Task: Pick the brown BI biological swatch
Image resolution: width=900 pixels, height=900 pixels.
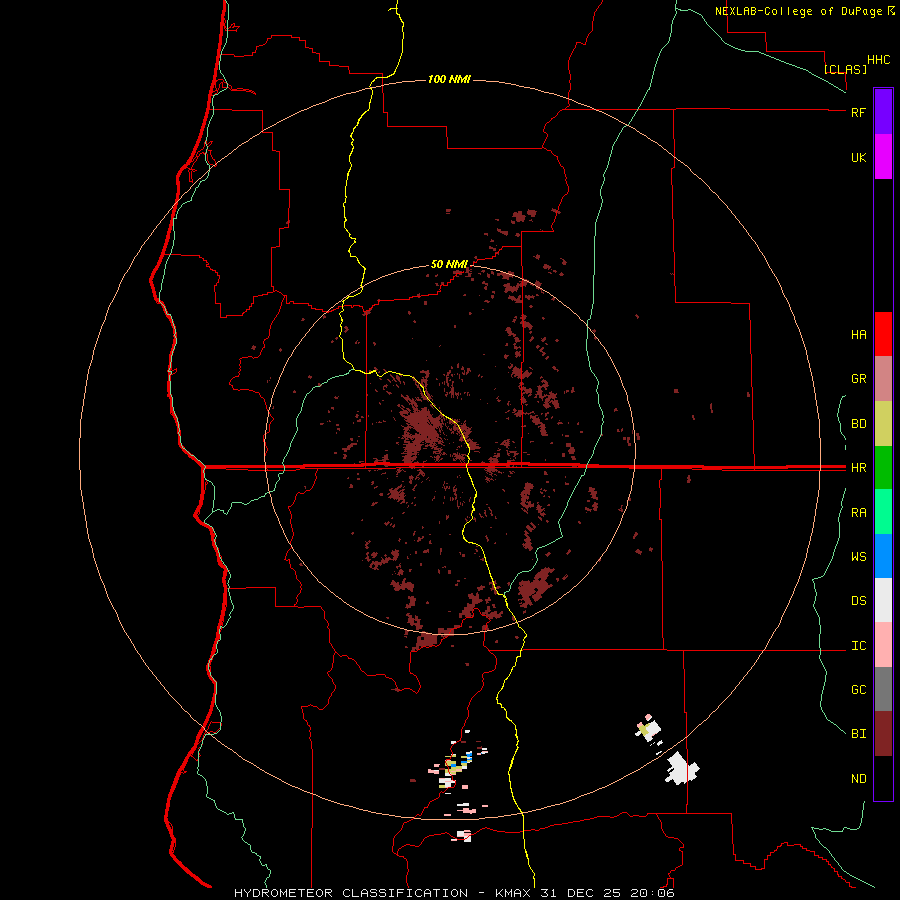Action: [883, 734]
